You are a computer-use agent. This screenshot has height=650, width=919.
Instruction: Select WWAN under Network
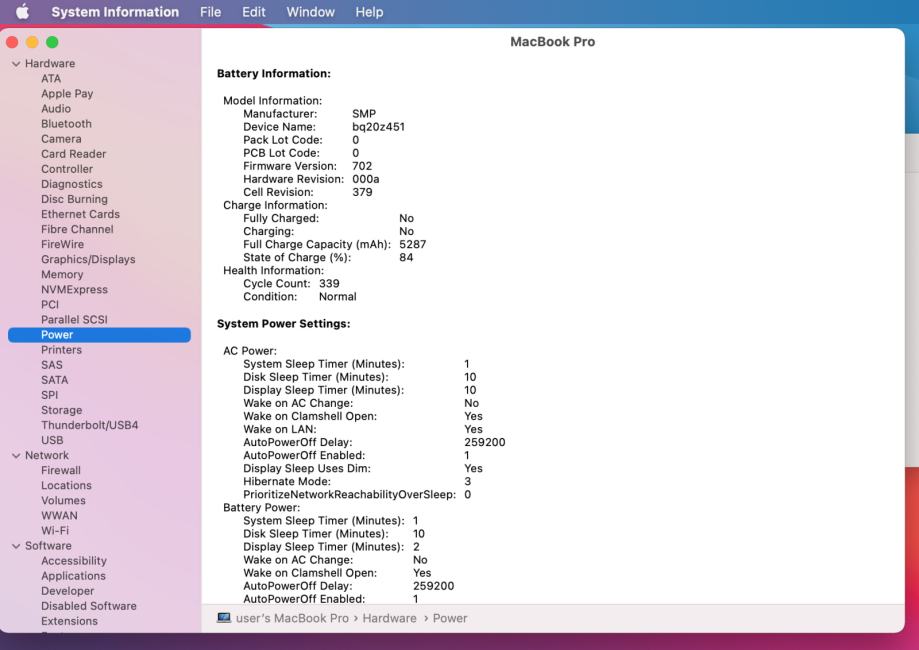[59, 515]
